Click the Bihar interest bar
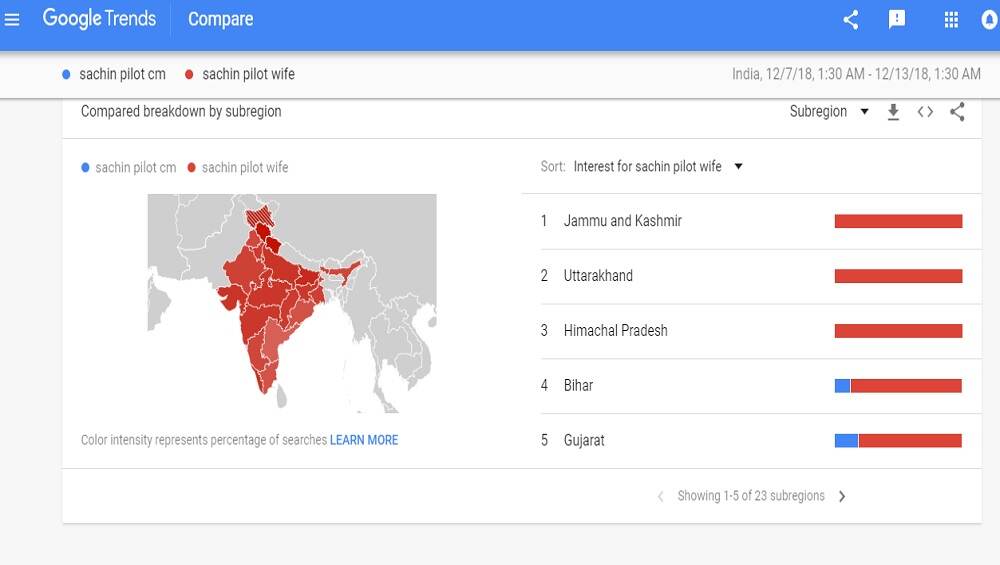This screenshot has height=565, width=1000. [898, 386]
